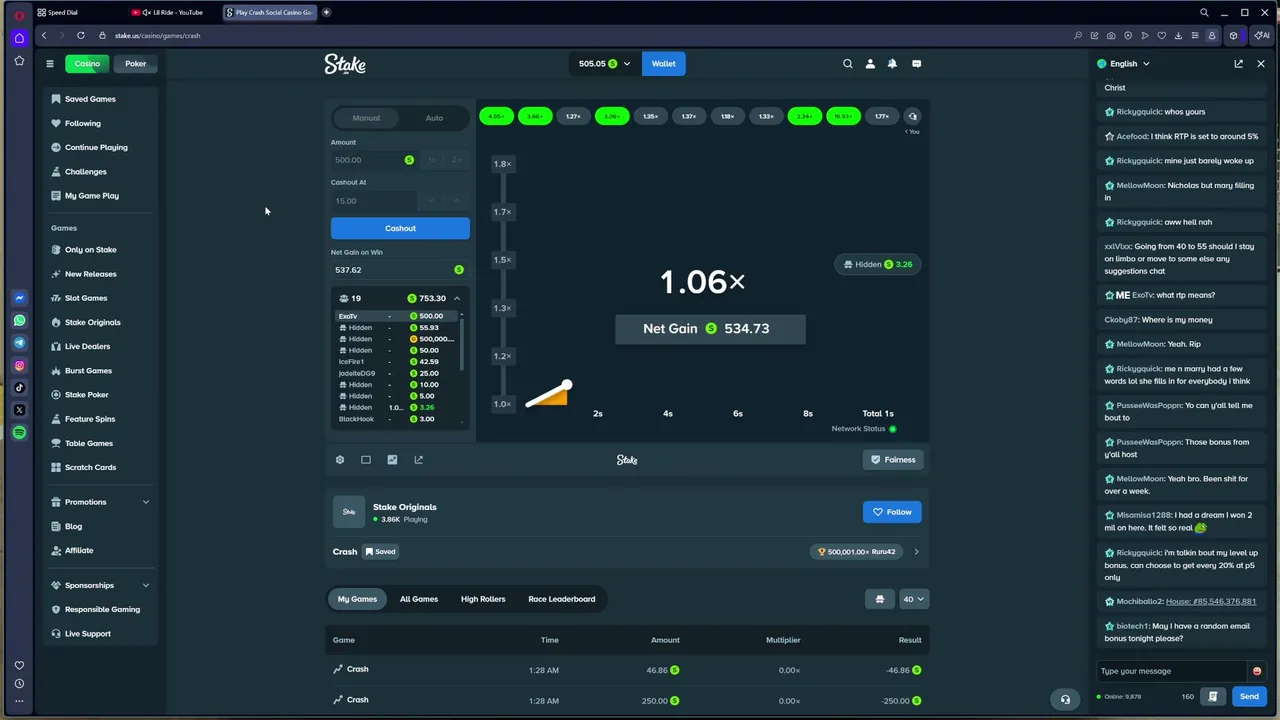Open the emoji picker in chat
This screenshot has height=720, width=1280.
(x=1257, y=671)
